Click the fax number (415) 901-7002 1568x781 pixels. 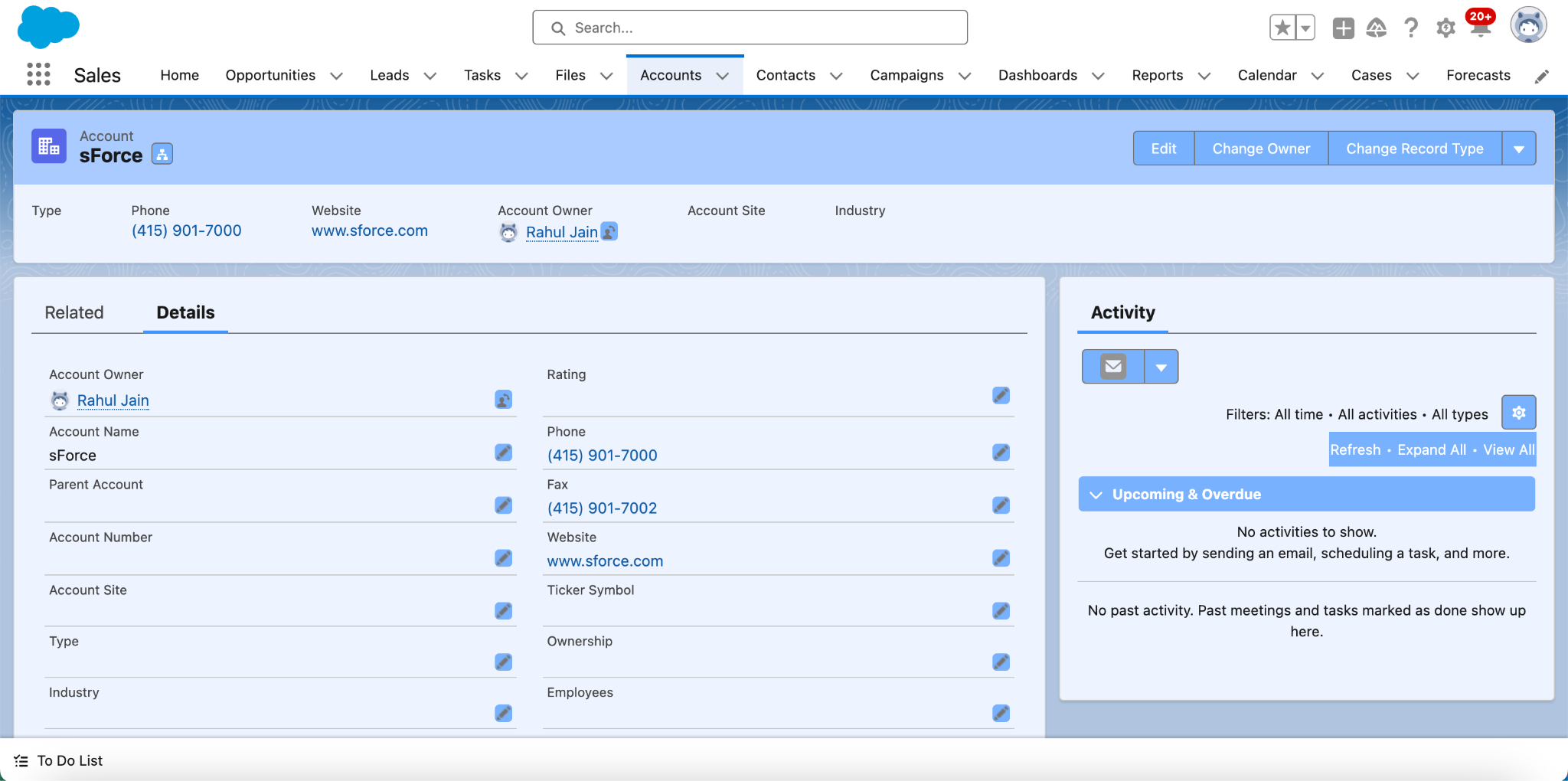(602, 508)
